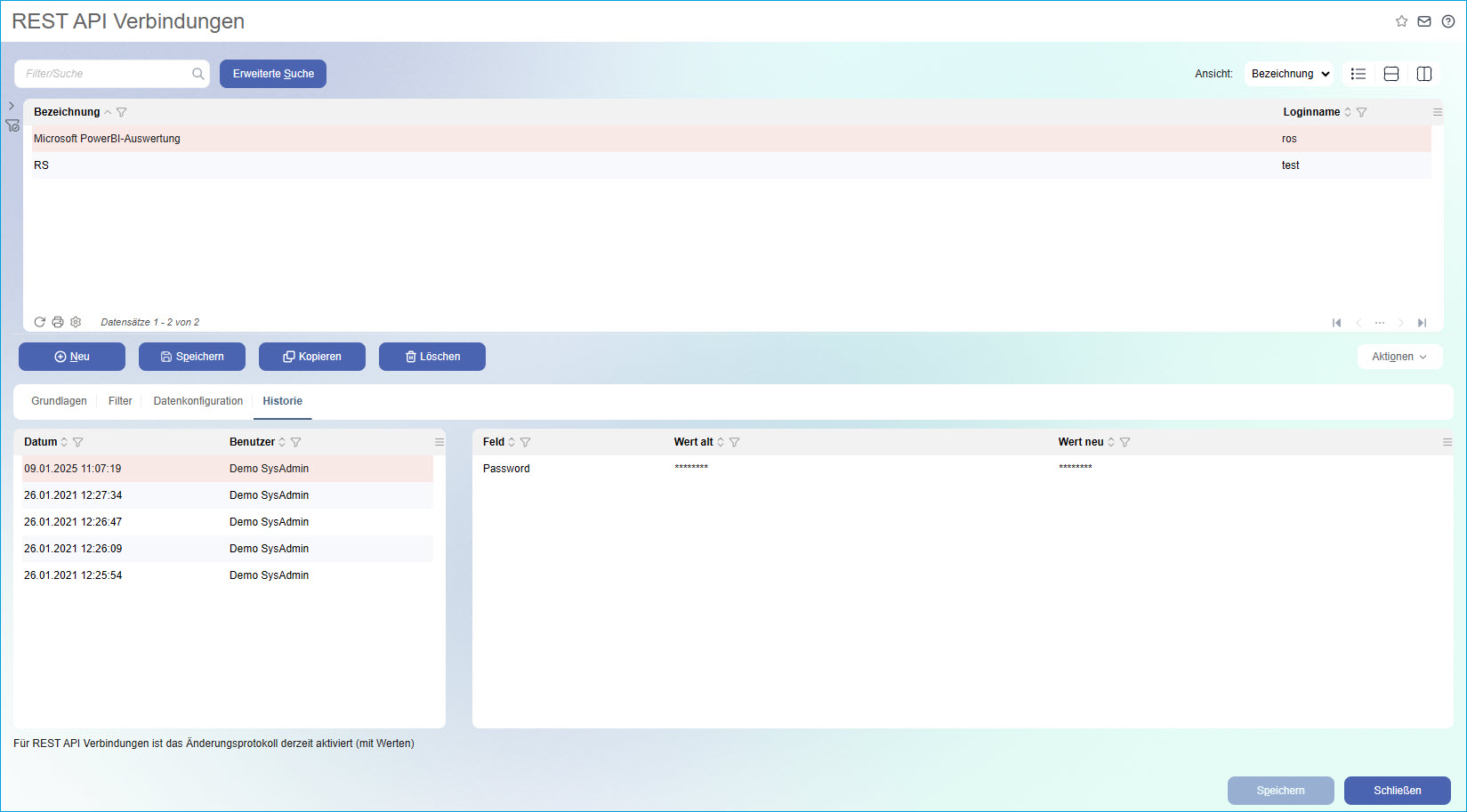The image size is (1467, 812).
Task: Filter the Loginname column
Action: (x=1361, y=112)
